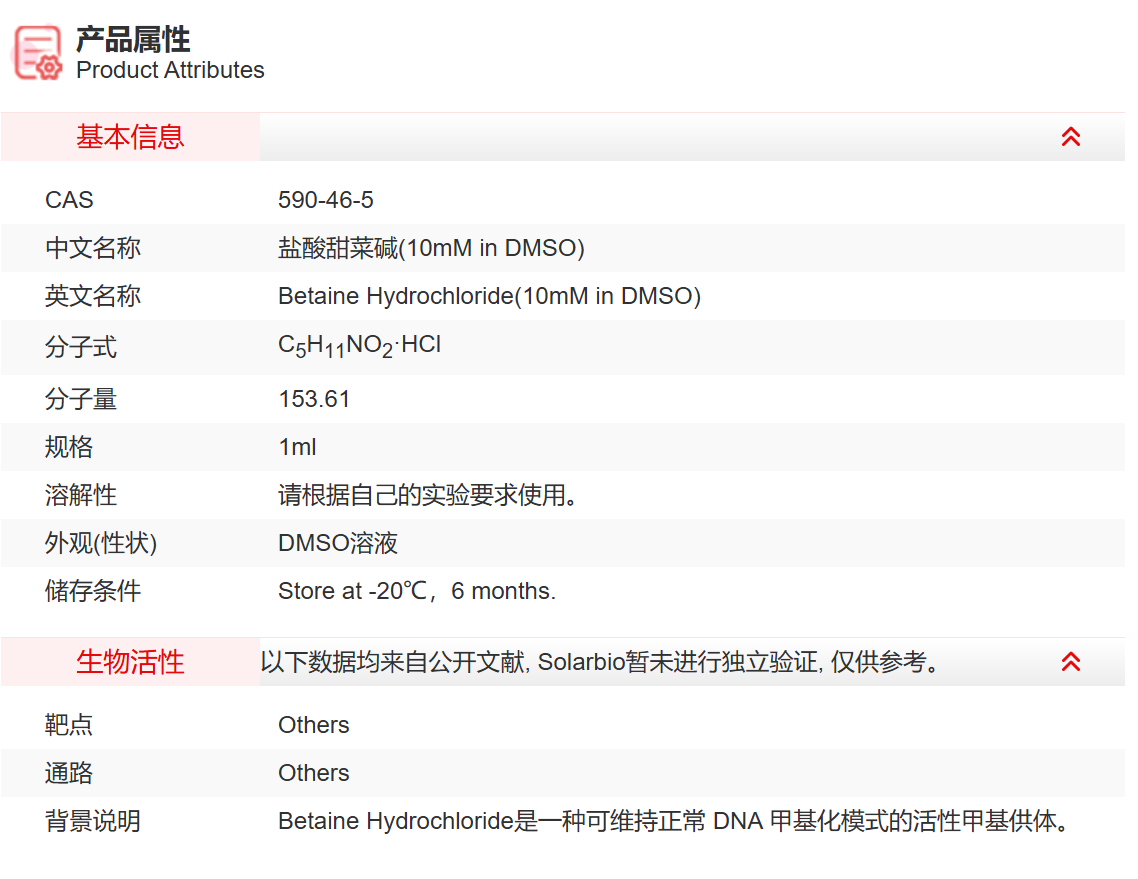The width and height of the screenshot is (1138, 879).
Task: Click the molecular weight 153.61 value
Action: pyautogui.click(x=314, y=399)
